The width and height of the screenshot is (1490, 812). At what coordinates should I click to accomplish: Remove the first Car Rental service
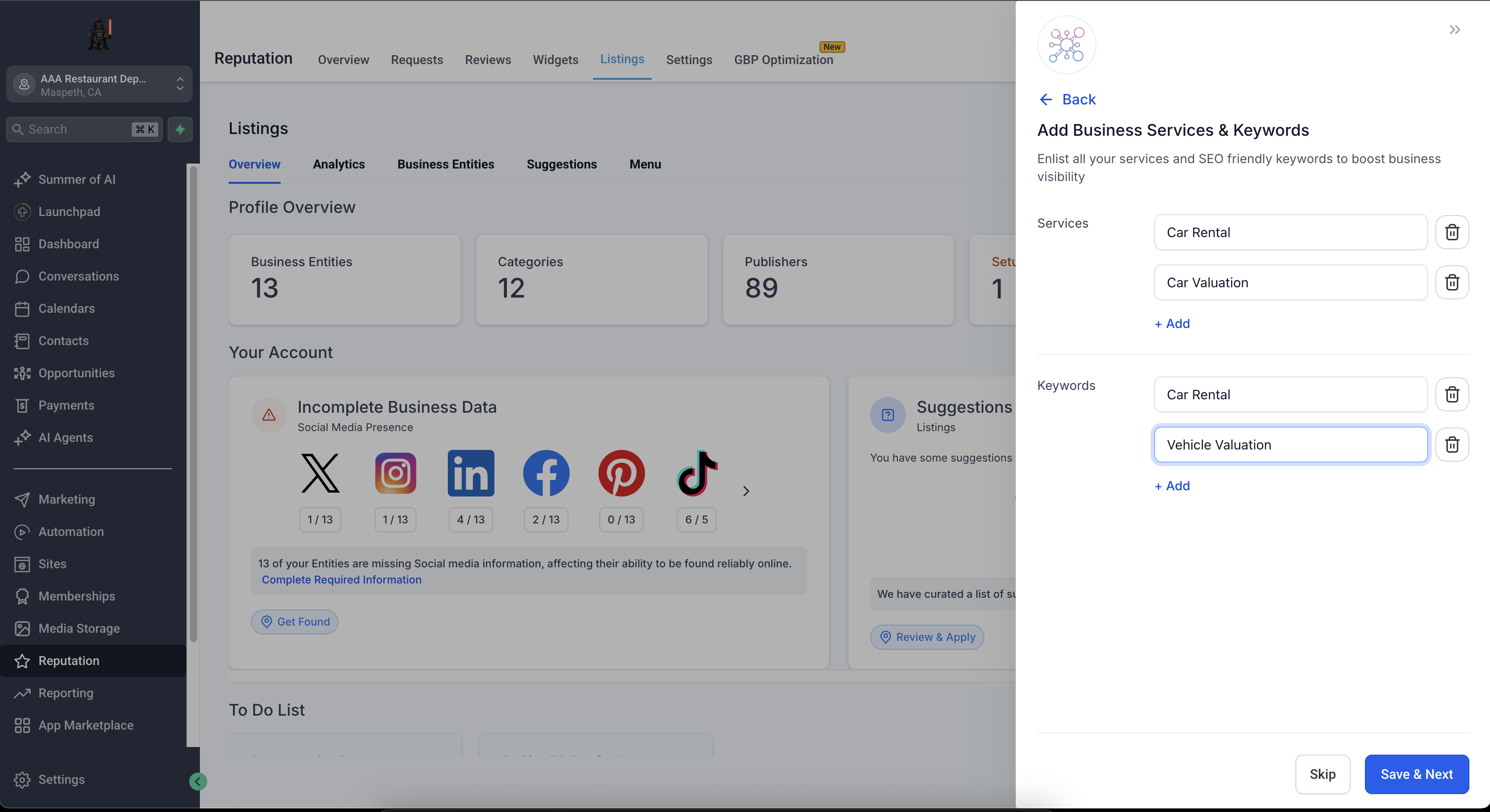[x=1452, y=232]
